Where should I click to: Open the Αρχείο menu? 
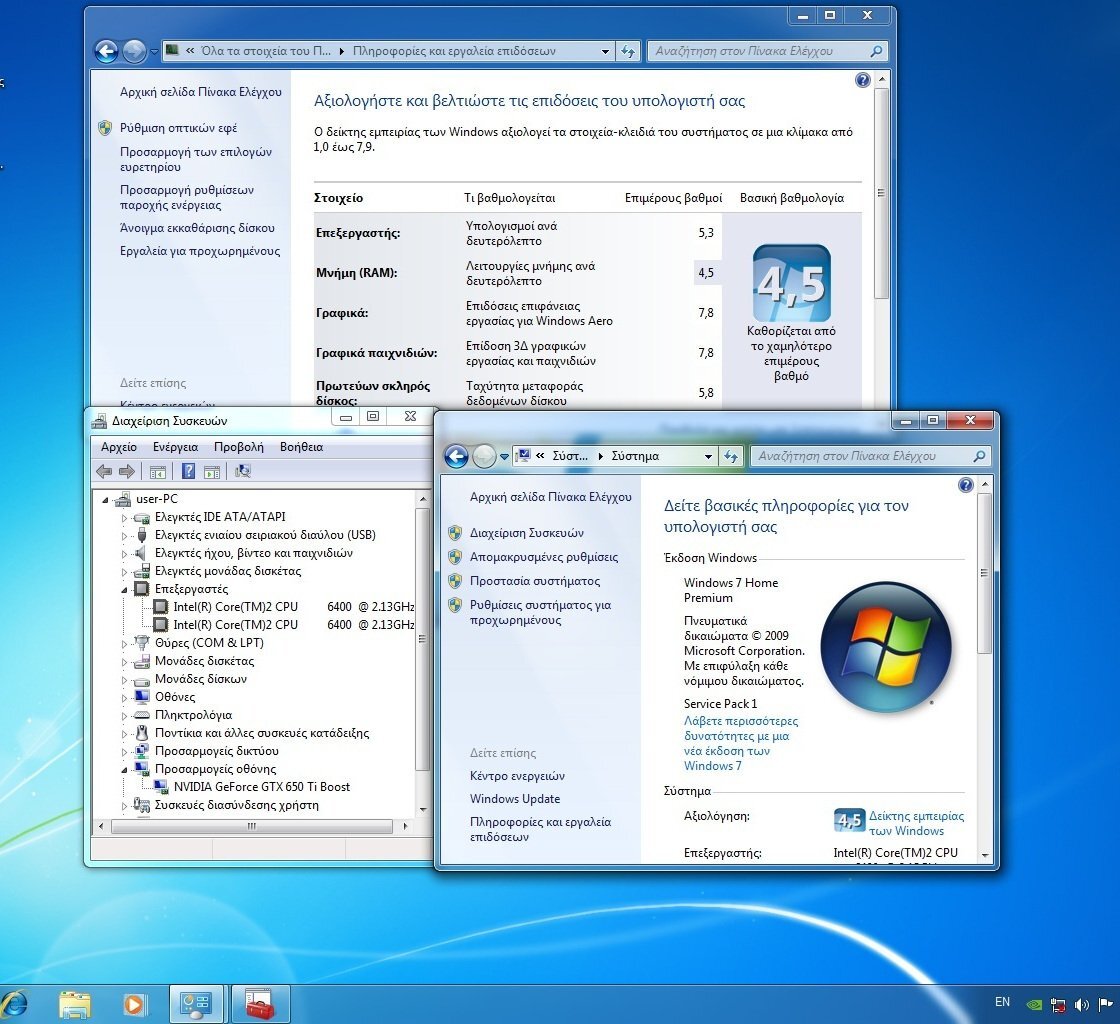pyautogui.click(x=119, y=447)
